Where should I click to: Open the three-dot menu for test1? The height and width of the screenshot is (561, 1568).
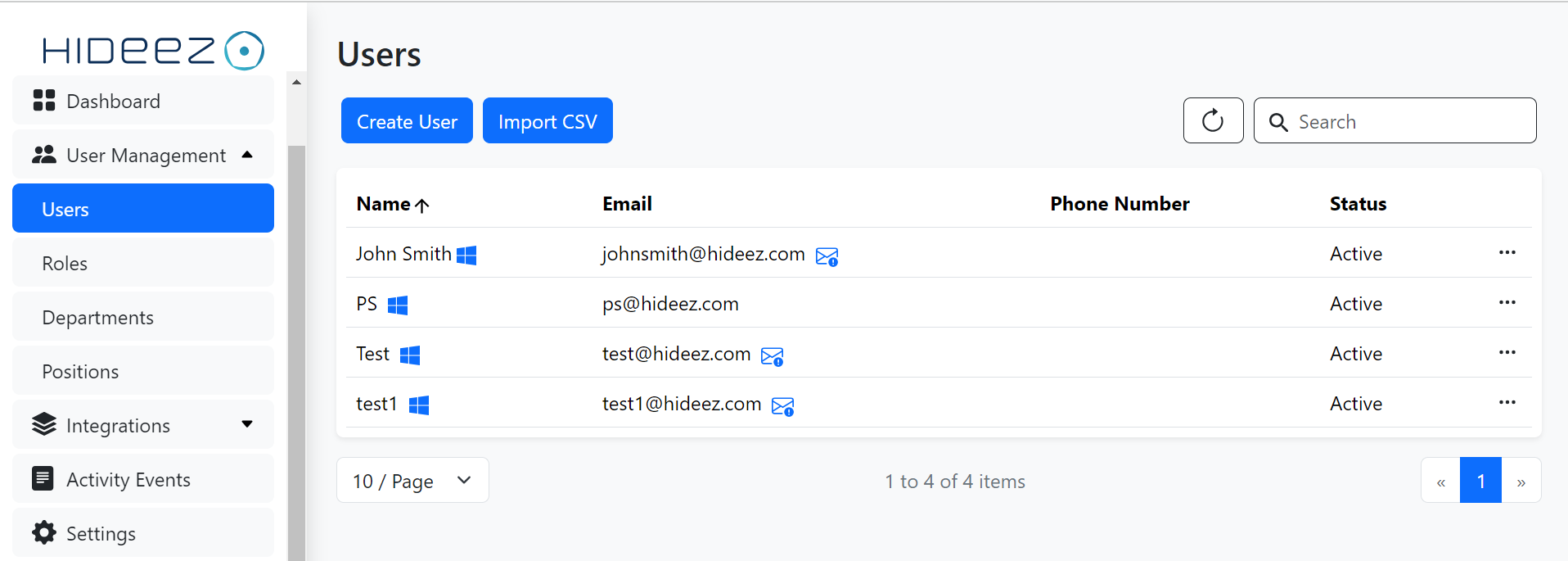1507,403
